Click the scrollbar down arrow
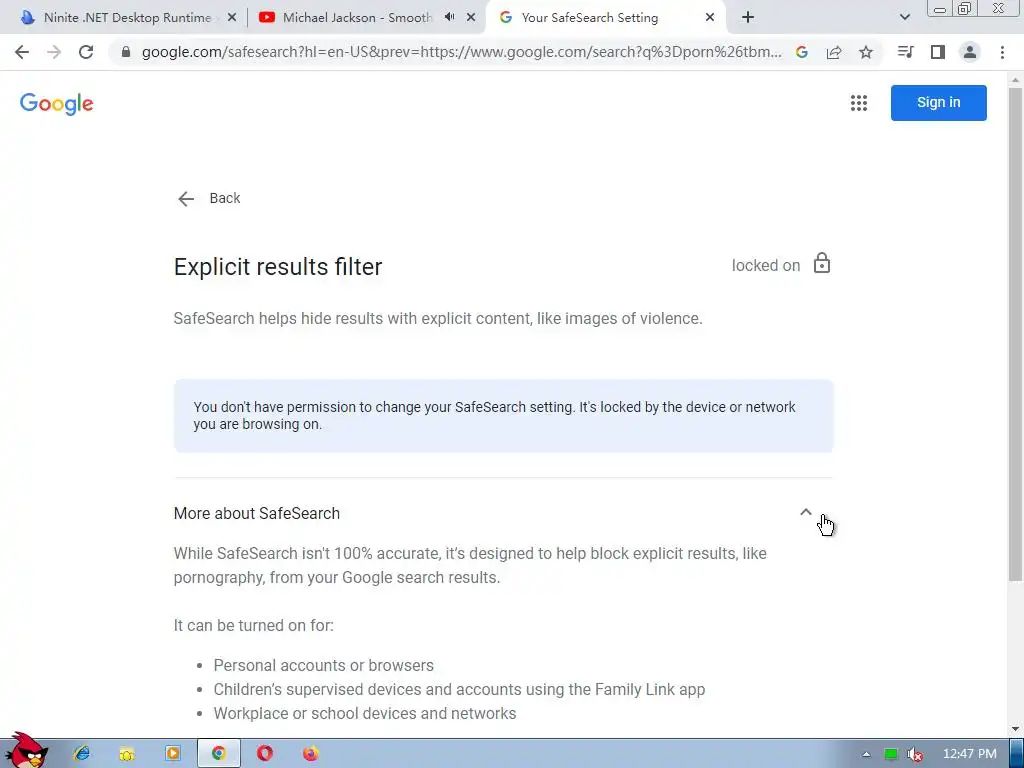Viewport: 1024px width, 768px height. pos(1015,729)
